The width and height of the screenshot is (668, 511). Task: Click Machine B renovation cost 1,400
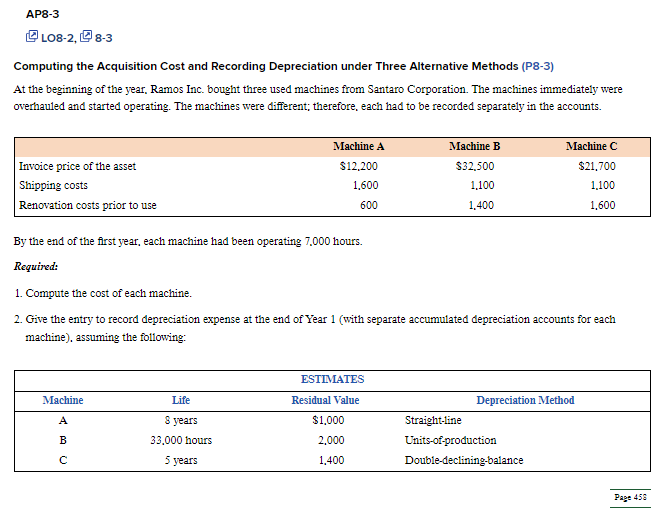[x=481, y=205]
